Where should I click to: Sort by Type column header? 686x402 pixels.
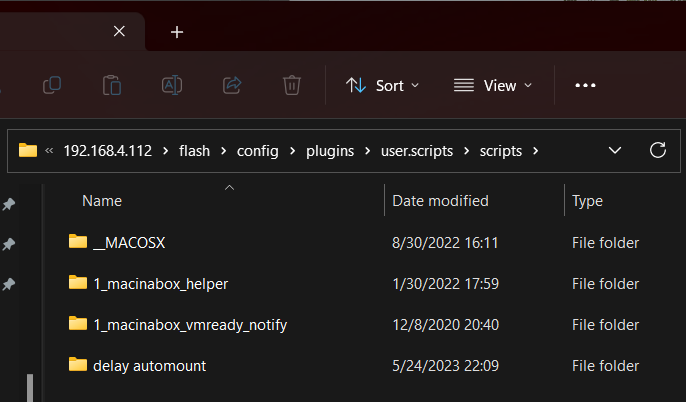(x=587, y=201)
